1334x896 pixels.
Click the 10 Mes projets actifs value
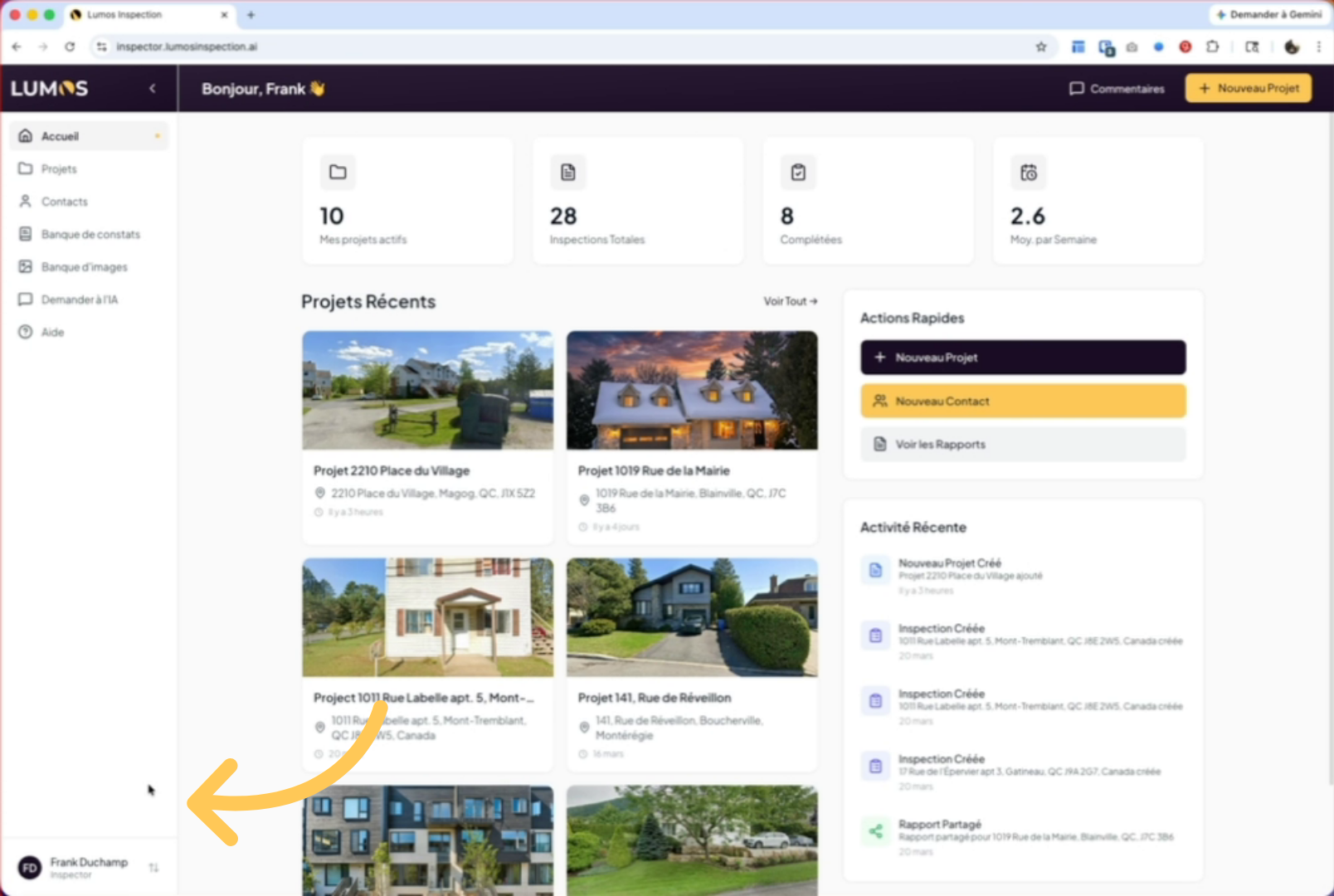tap(332, 217)
